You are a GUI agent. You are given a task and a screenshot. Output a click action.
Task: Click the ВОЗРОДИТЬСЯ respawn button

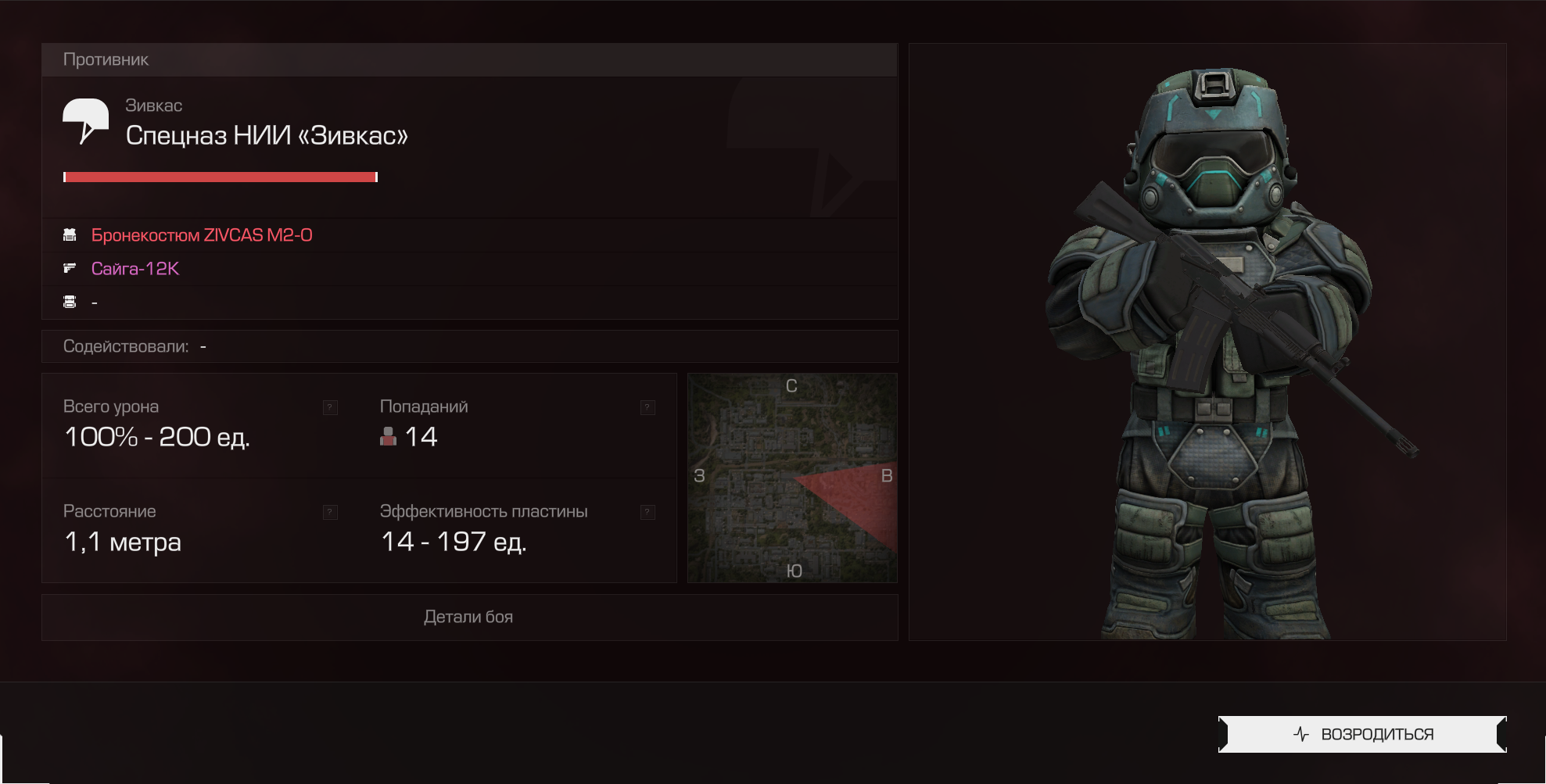[1362, 734]
